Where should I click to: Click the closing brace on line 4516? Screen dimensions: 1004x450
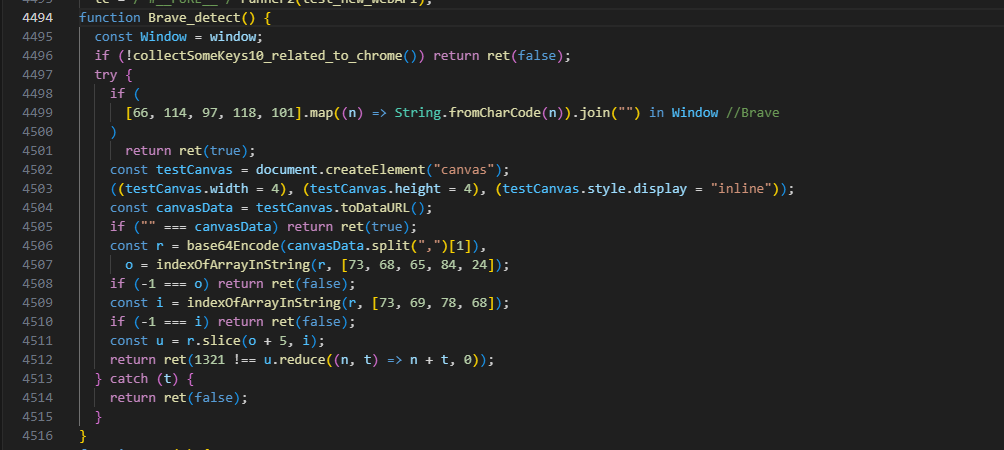pos(83,436)
